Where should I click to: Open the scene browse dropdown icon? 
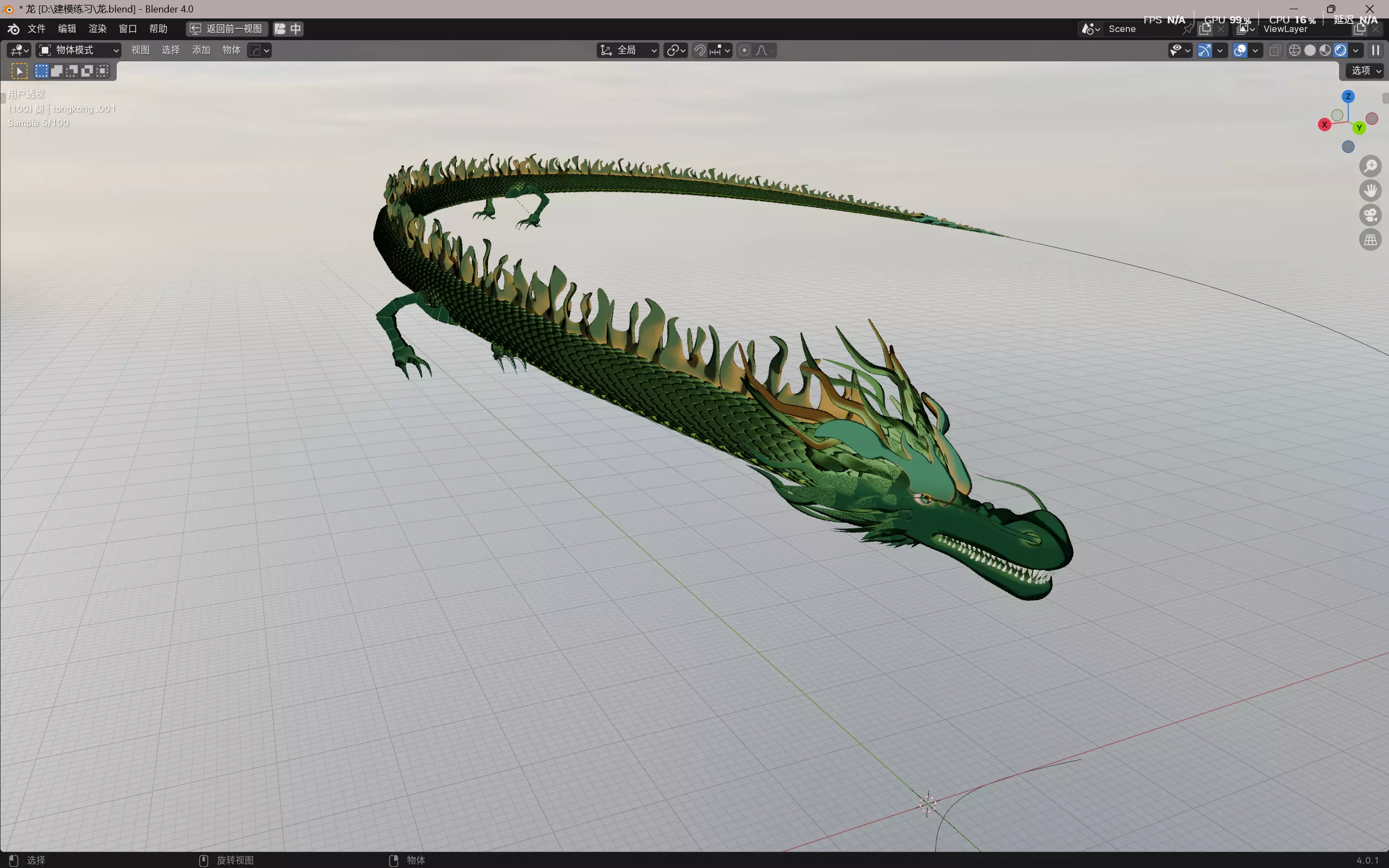[x=1090, y=29]
